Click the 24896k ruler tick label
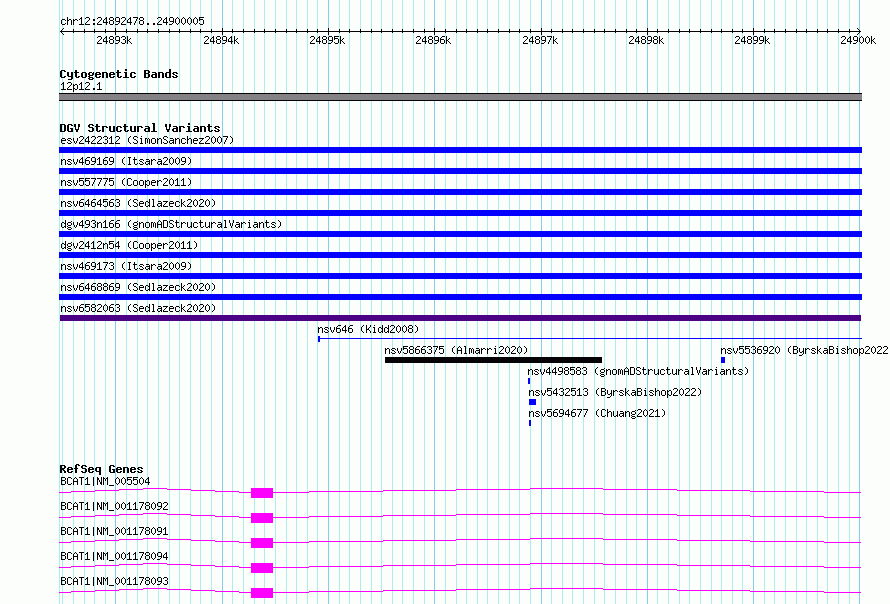Viewport: 890px width, 604px height. [433, 40]
